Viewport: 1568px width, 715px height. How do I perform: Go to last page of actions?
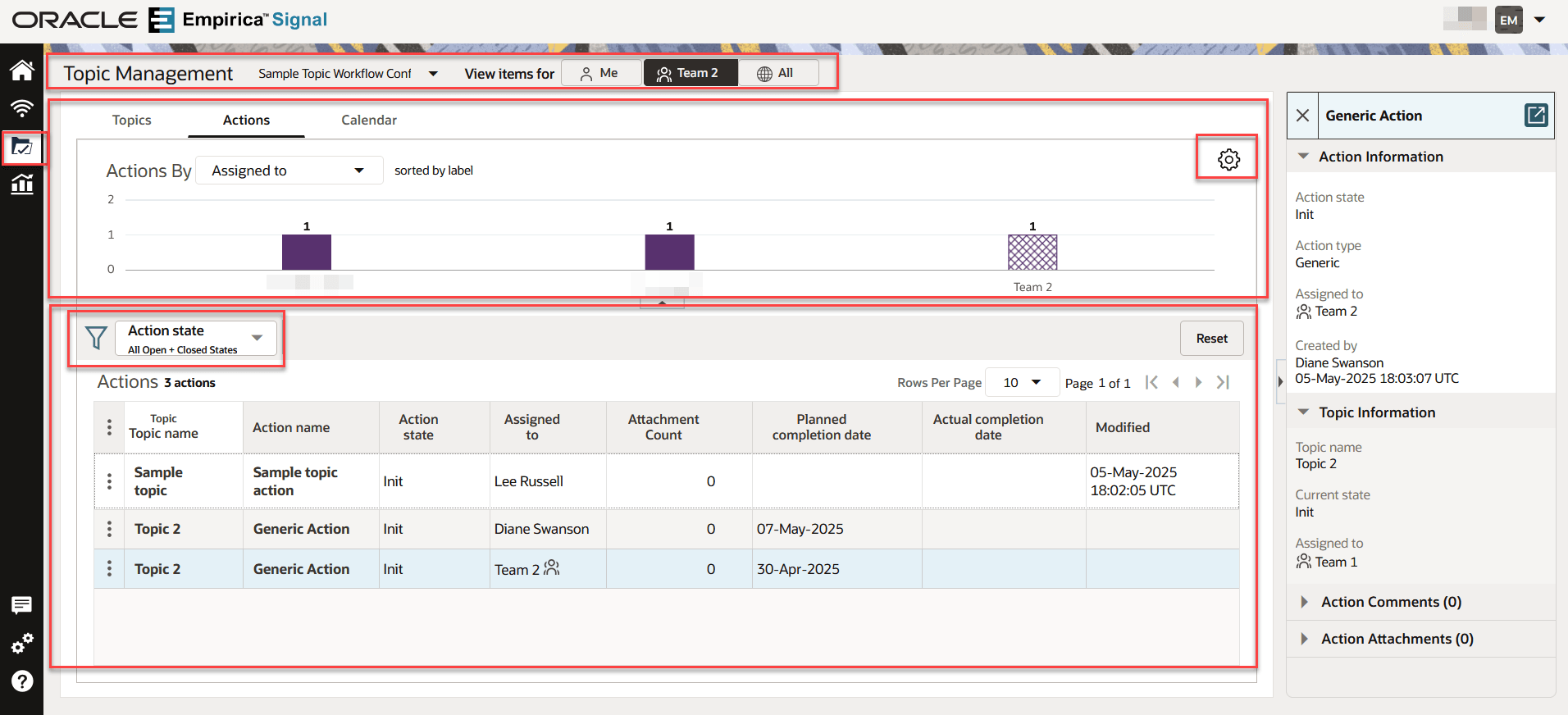(x=1223, y=382)
